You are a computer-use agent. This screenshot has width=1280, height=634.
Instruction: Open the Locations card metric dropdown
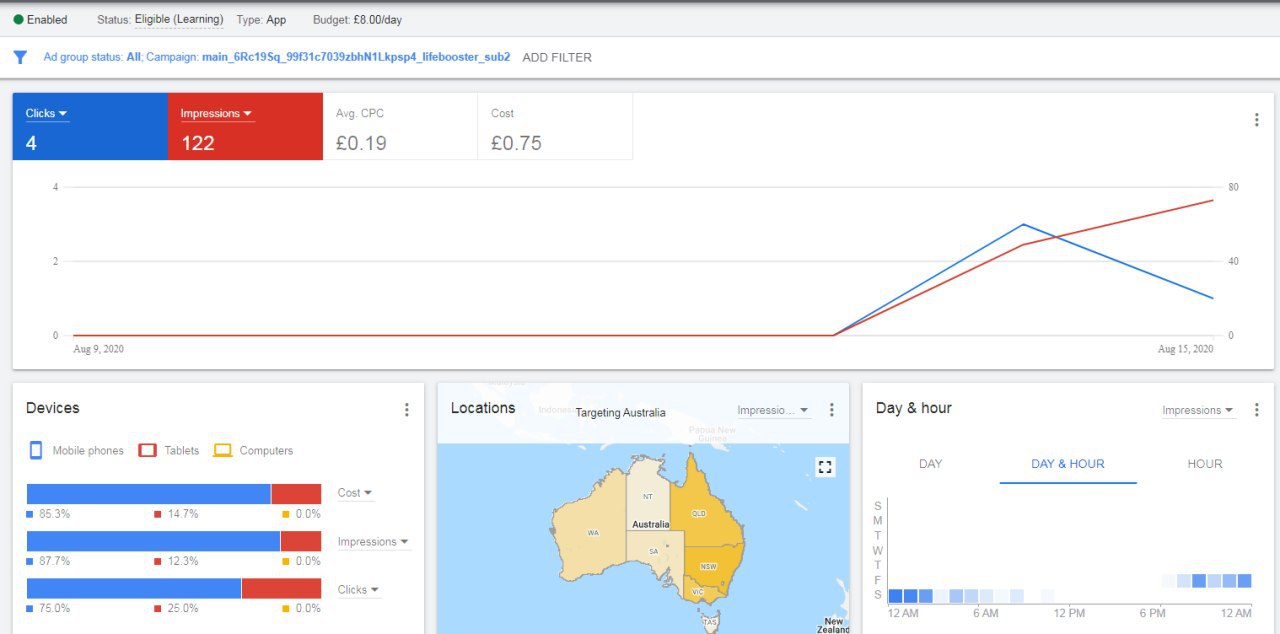tap(773, 410)
